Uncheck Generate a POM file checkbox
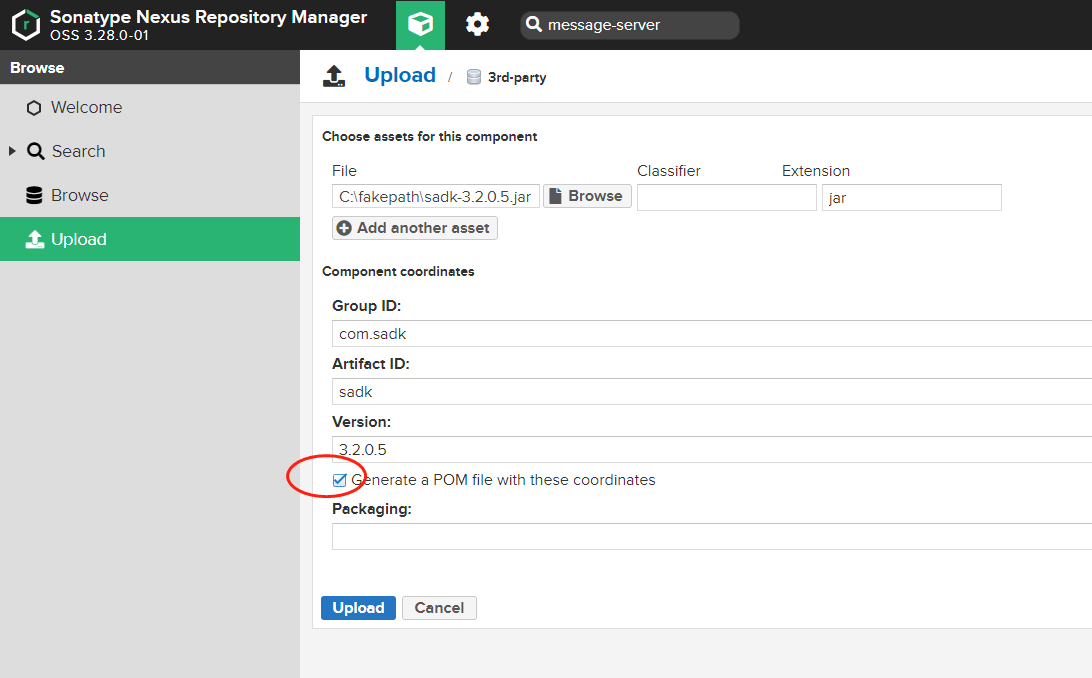1092x678 pixels. 340,480
